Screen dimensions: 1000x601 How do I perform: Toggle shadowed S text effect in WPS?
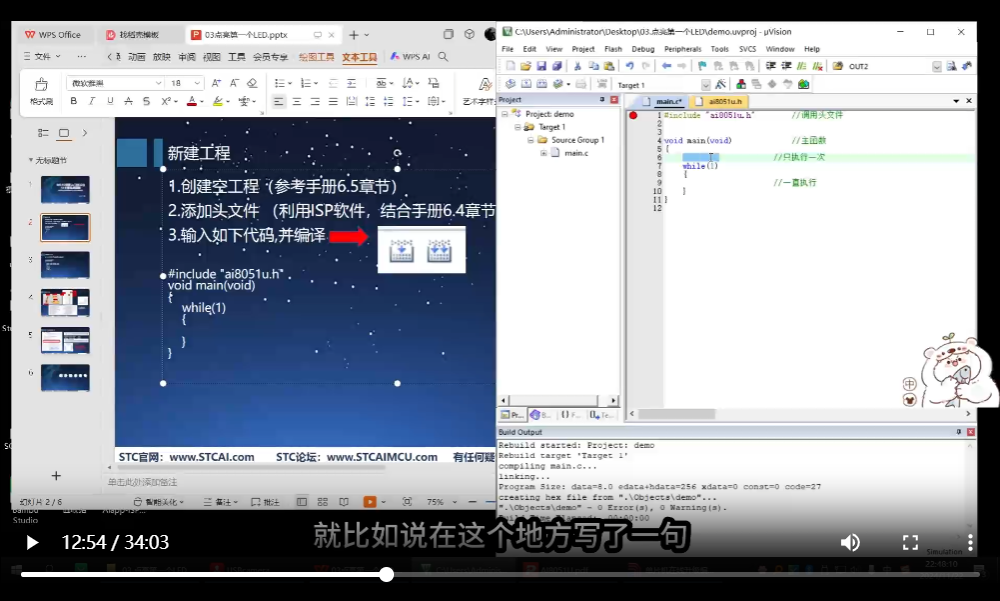[x=147, y=101]
